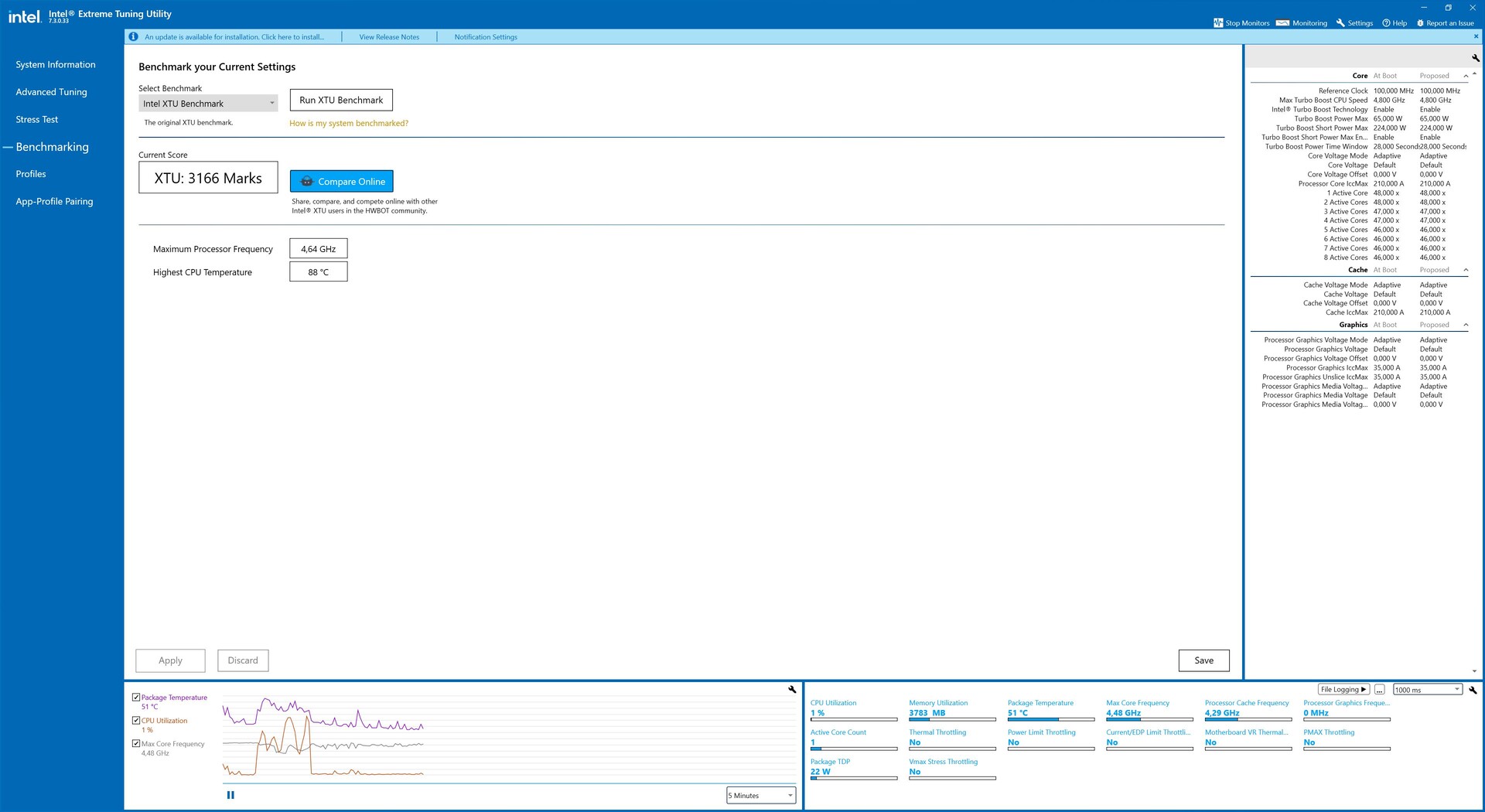Toggle the CPU Utilization graph checkbox

(x=136, y=721)
